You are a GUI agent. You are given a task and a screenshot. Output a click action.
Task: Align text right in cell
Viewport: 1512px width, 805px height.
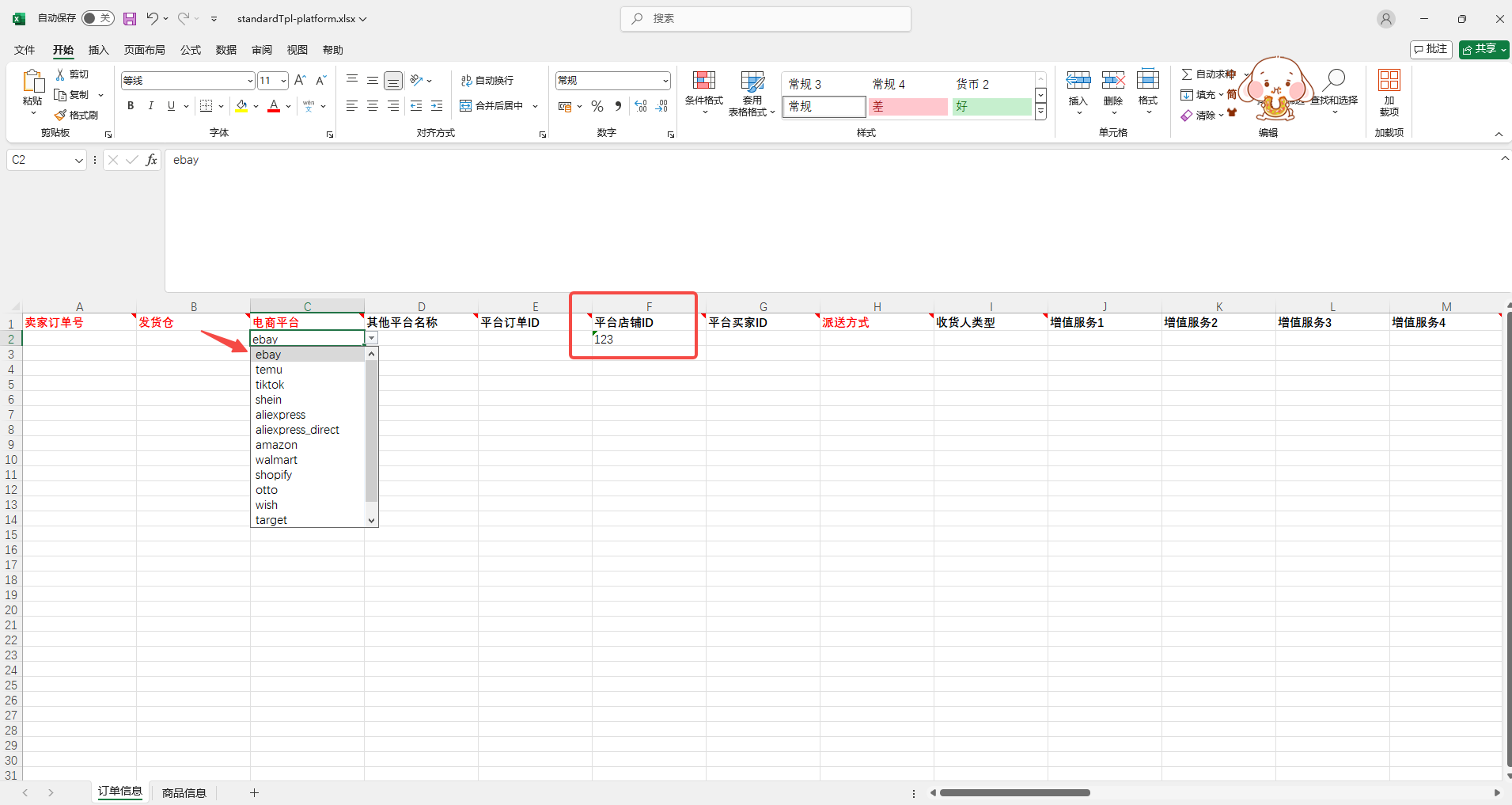point(393,105)
